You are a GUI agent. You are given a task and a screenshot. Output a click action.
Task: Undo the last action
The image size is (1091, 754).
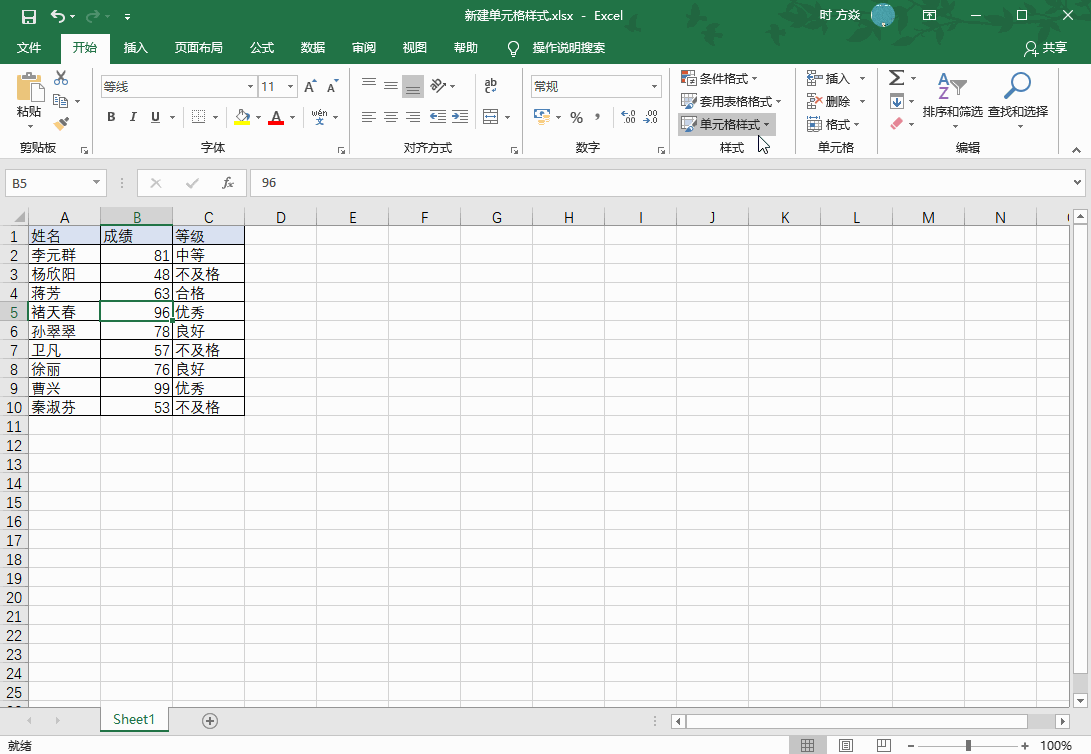(58, 16)
